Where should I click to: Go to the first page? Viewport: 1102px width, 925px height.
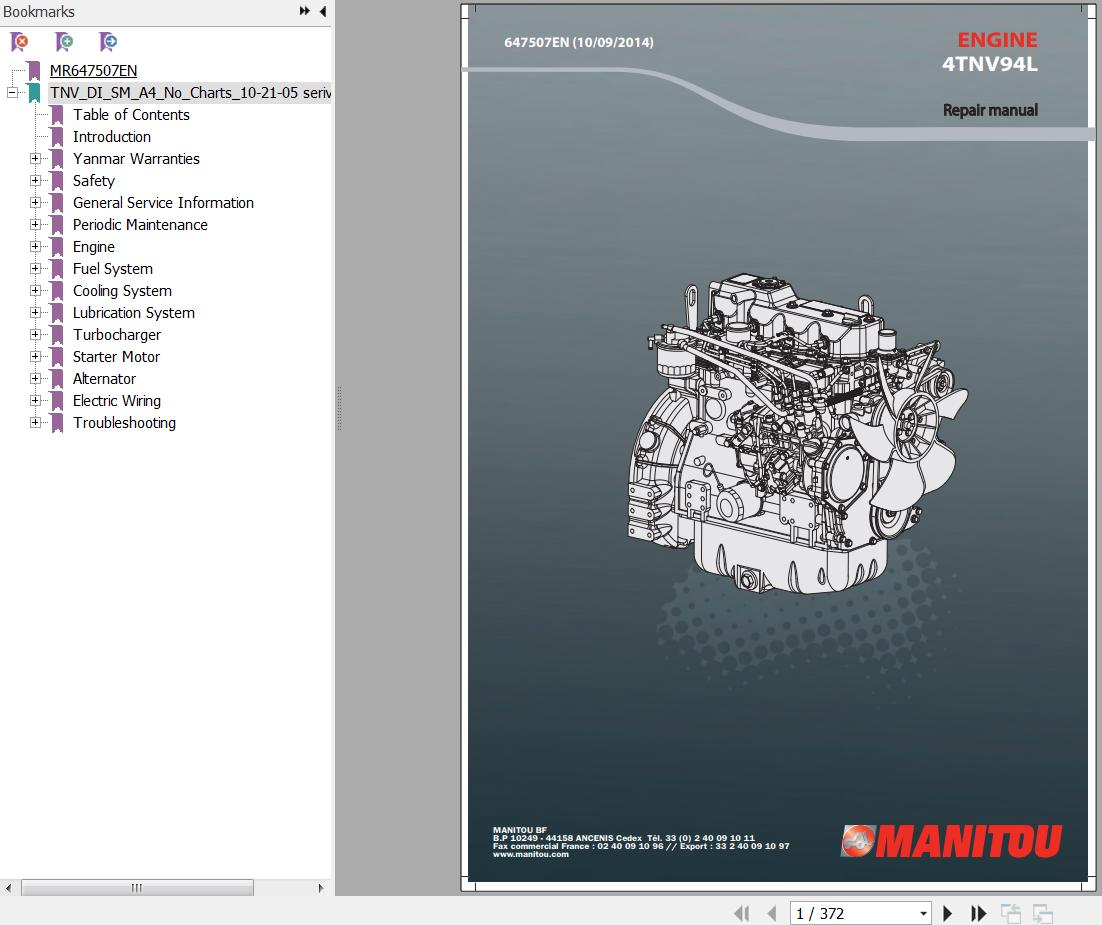[x=741, y=913]
